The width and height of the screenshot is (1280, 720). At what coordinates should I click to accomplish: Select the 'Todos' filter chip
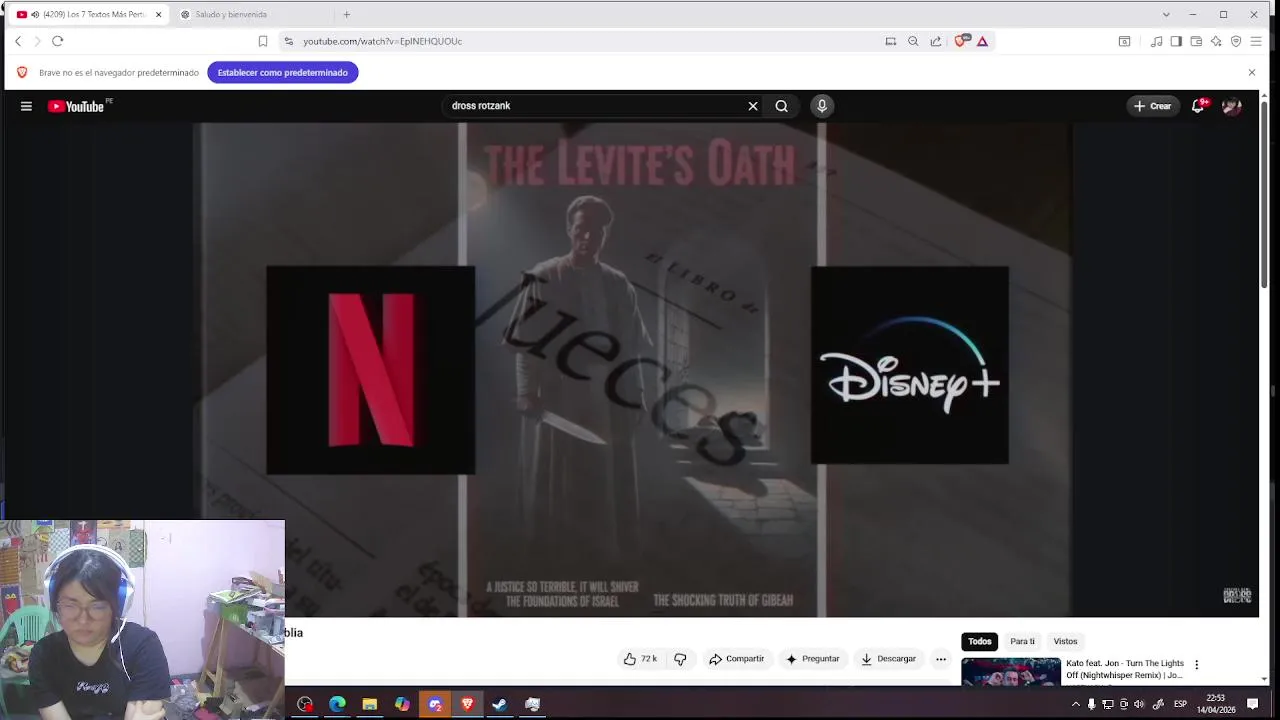coord(980,641)
